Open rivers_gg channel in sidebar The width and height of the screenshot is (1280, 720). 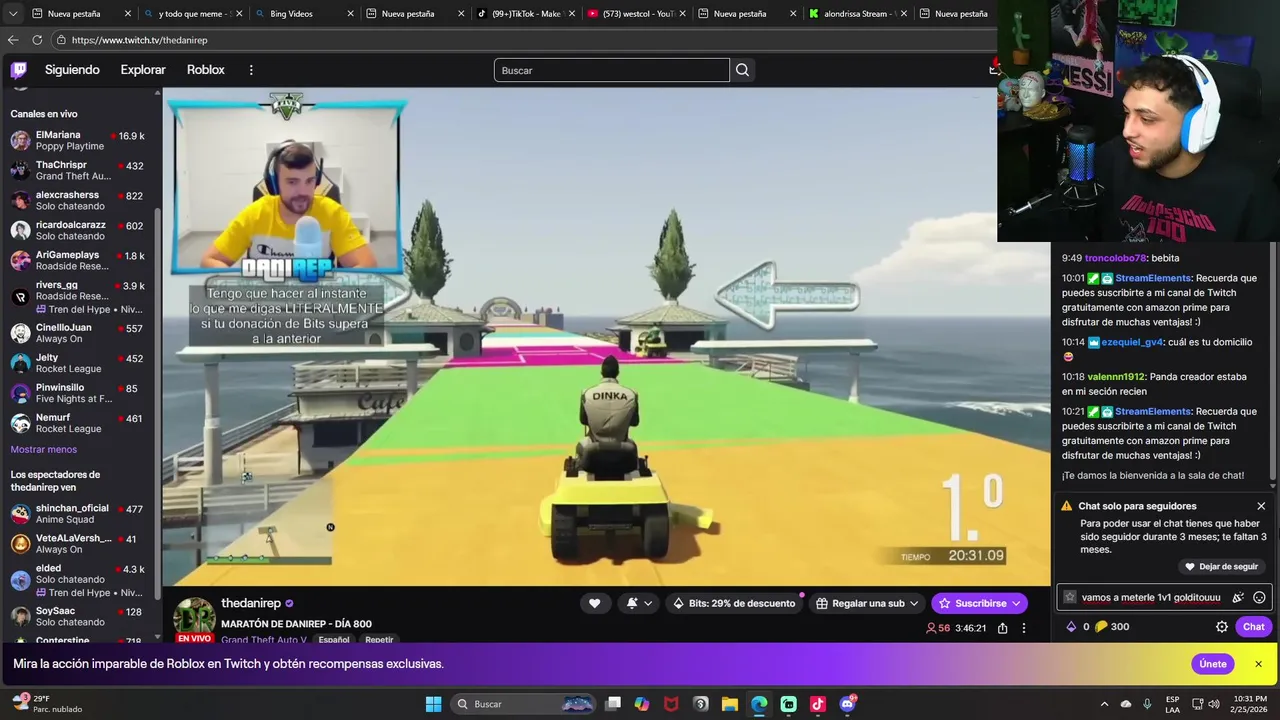[78, 297]
